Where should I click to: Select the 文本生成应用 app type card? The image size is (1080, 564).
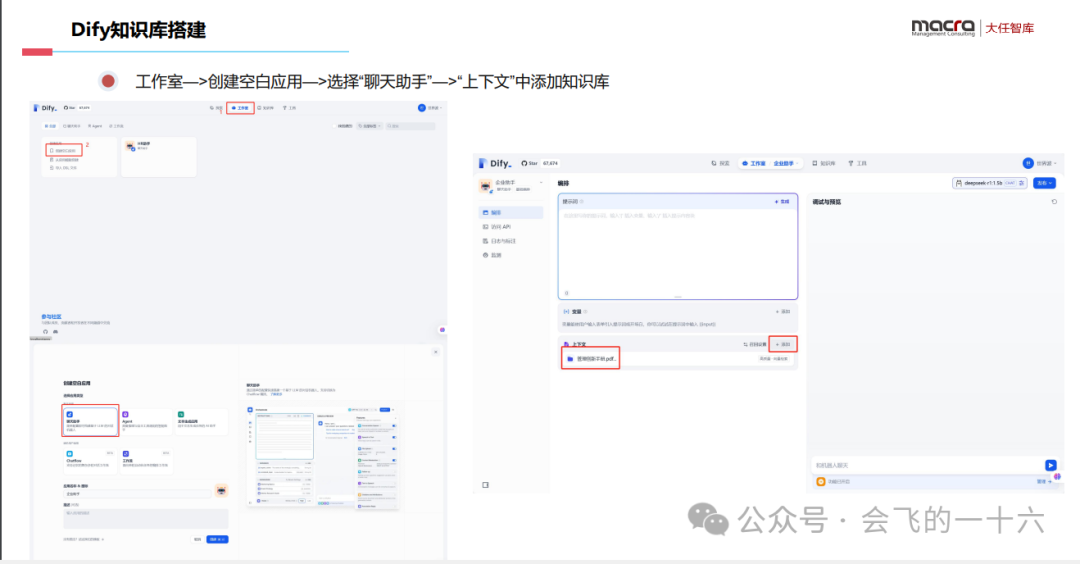click(201, 421)
